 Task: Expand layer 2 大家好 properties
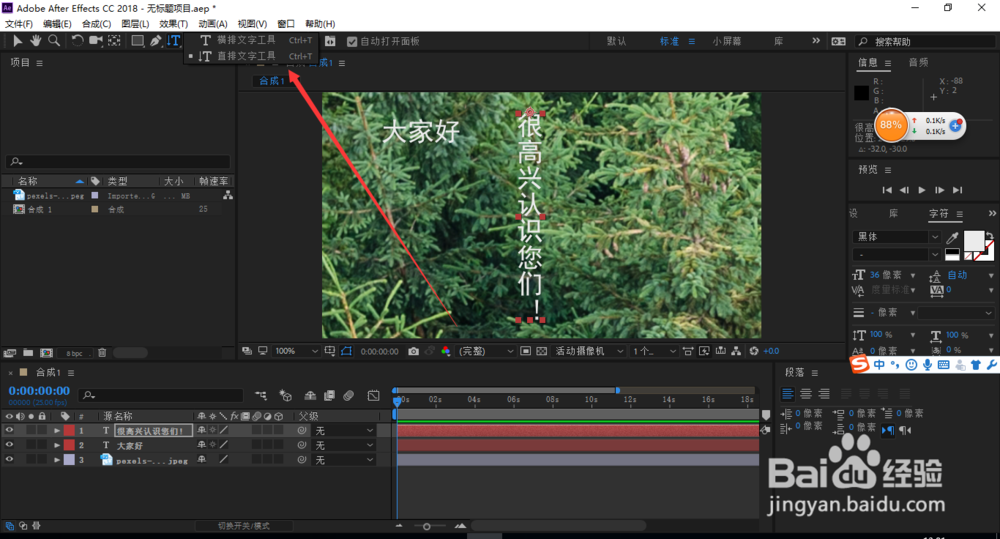(x=57, y=445)
